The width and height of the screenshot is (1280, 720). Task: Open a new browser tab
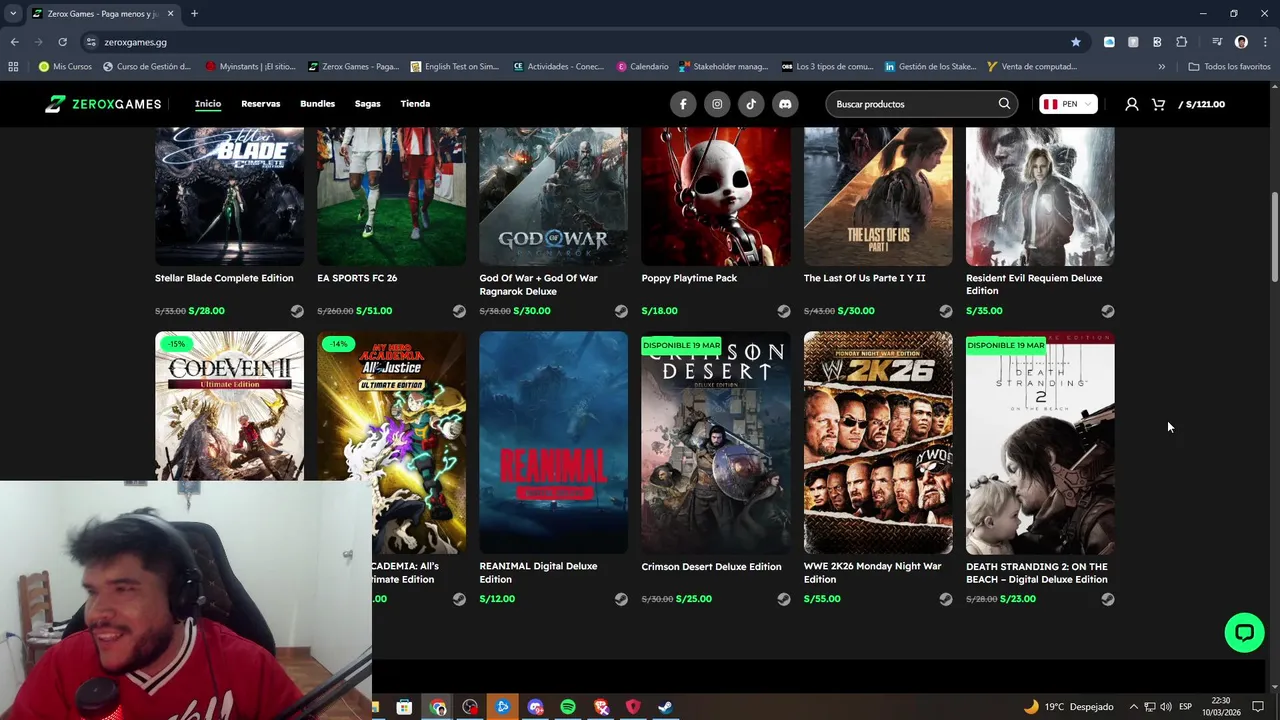pyautogui.click(x=194, y=14)
